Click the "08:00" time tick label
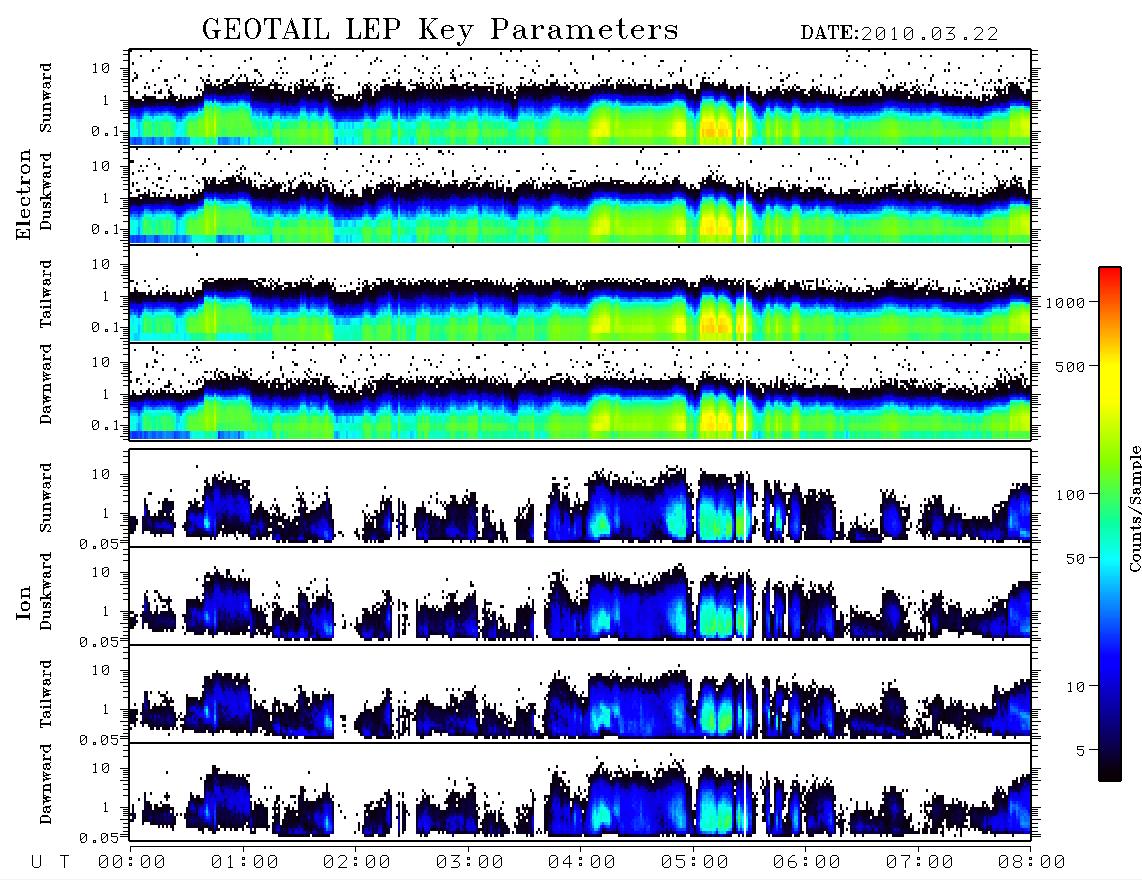This screenshot has height=880, width=1142. [x=1031, y=862]
